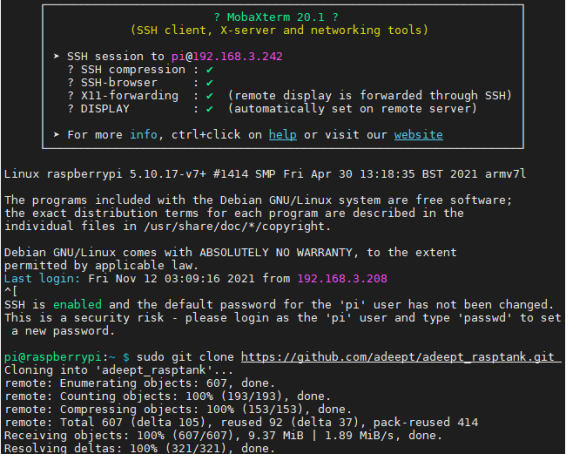Click the 'Receiving objects: 100% (607/607)' line
Screen dimensions: 566x454
pos(223,435)
